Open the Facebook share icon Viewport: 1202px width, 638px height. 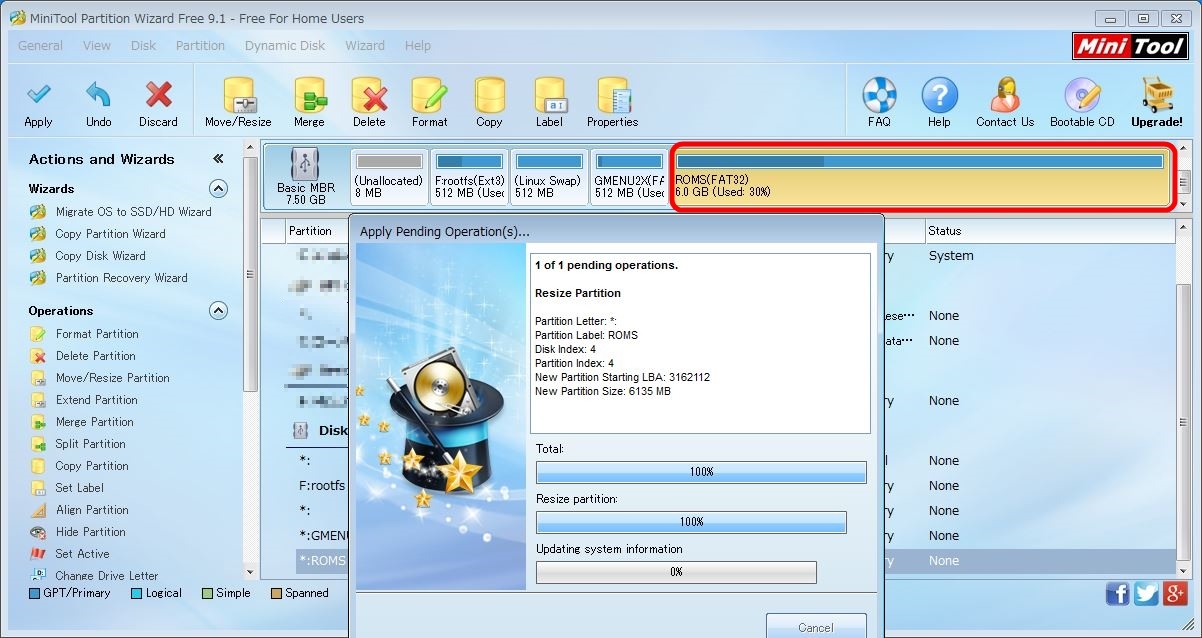click(1118, 593)
